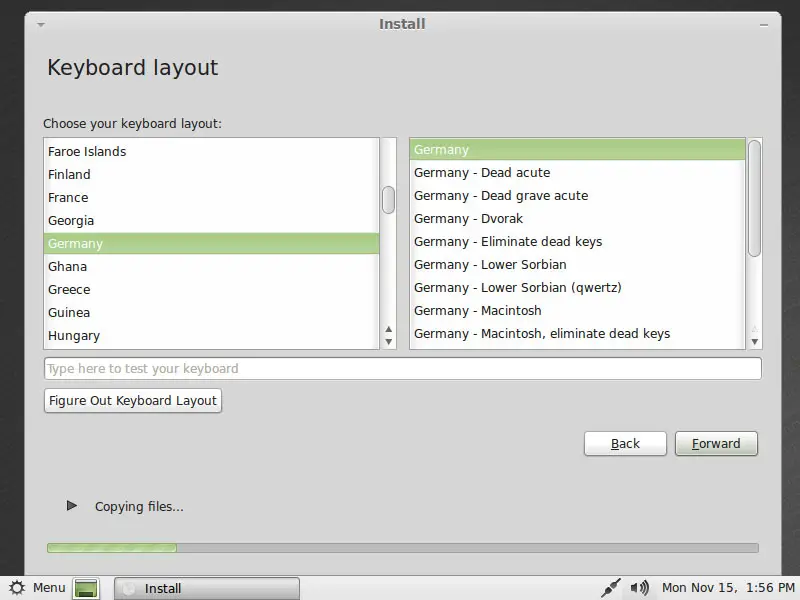
Task: Click the clock showing Mon Nov 15
Action: (728, 588)
